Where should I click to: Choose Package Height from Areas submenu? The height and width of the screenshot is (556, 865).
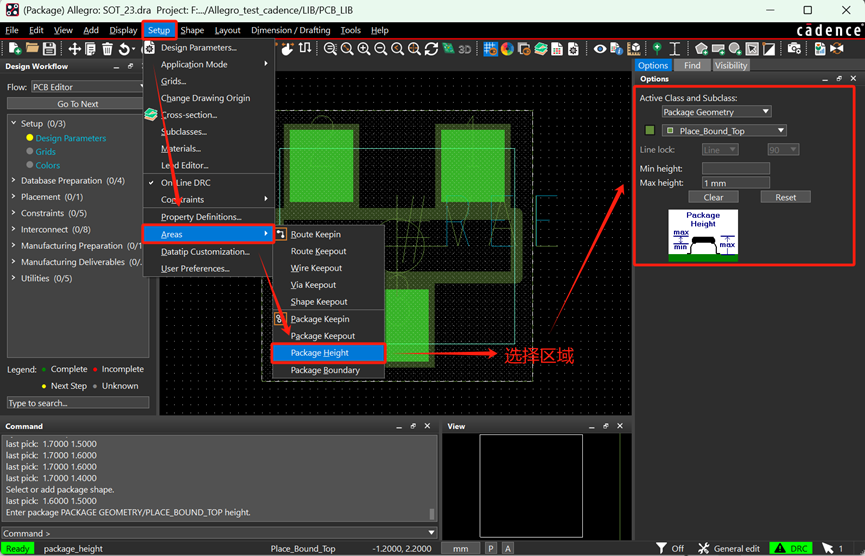[328, 352]
